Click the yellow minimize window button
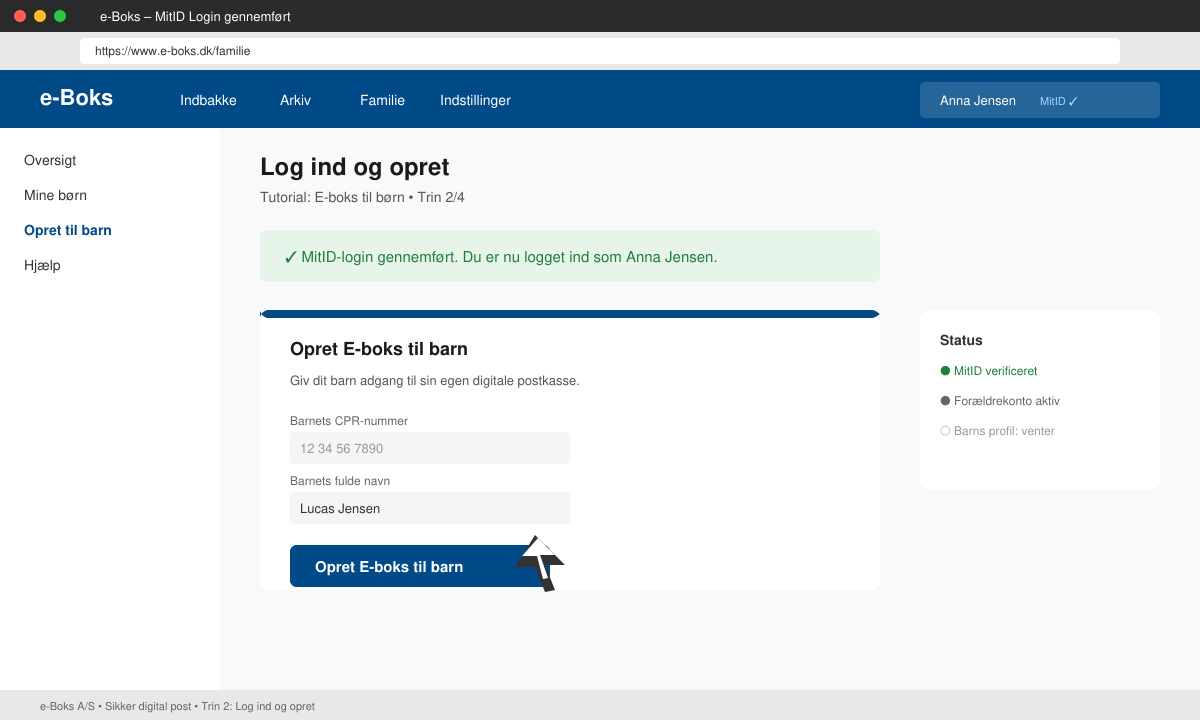 pyautogui.click(x=40, y=16)
